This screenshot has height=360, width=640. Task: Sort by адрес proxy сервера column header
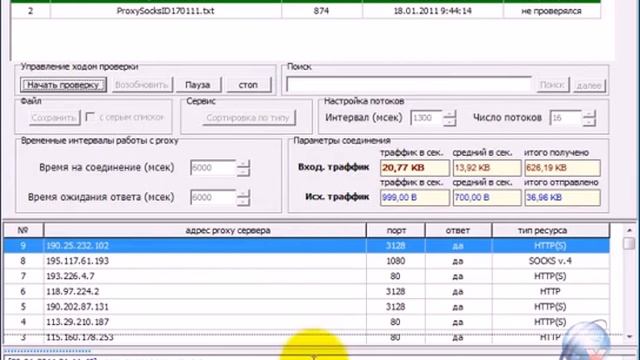[204, 230]
